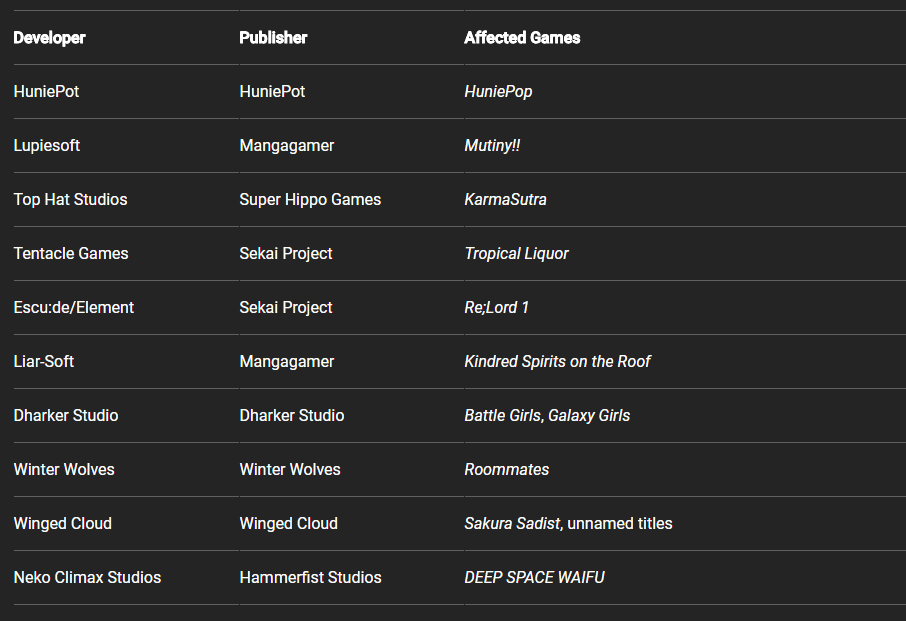Click the Mangagamer publisher in Lupiesoft row

click(x=287, y=146)
